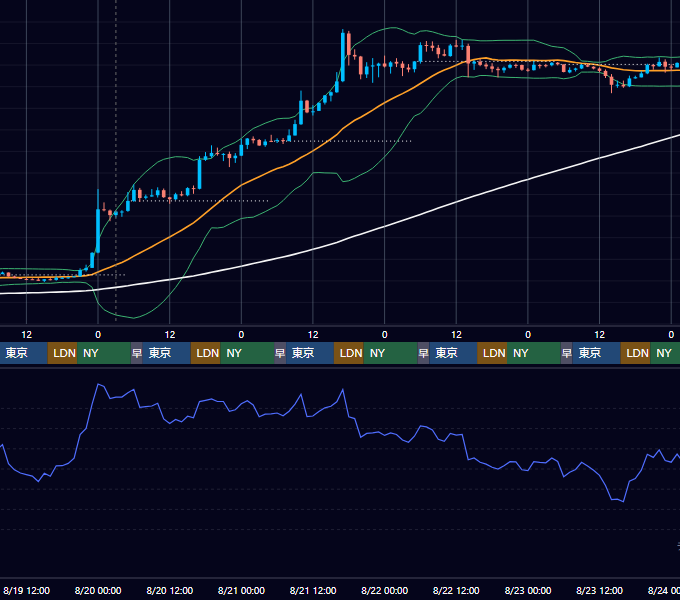Select the white long-term moving average line
680x600 pixels.
[384, 227]
